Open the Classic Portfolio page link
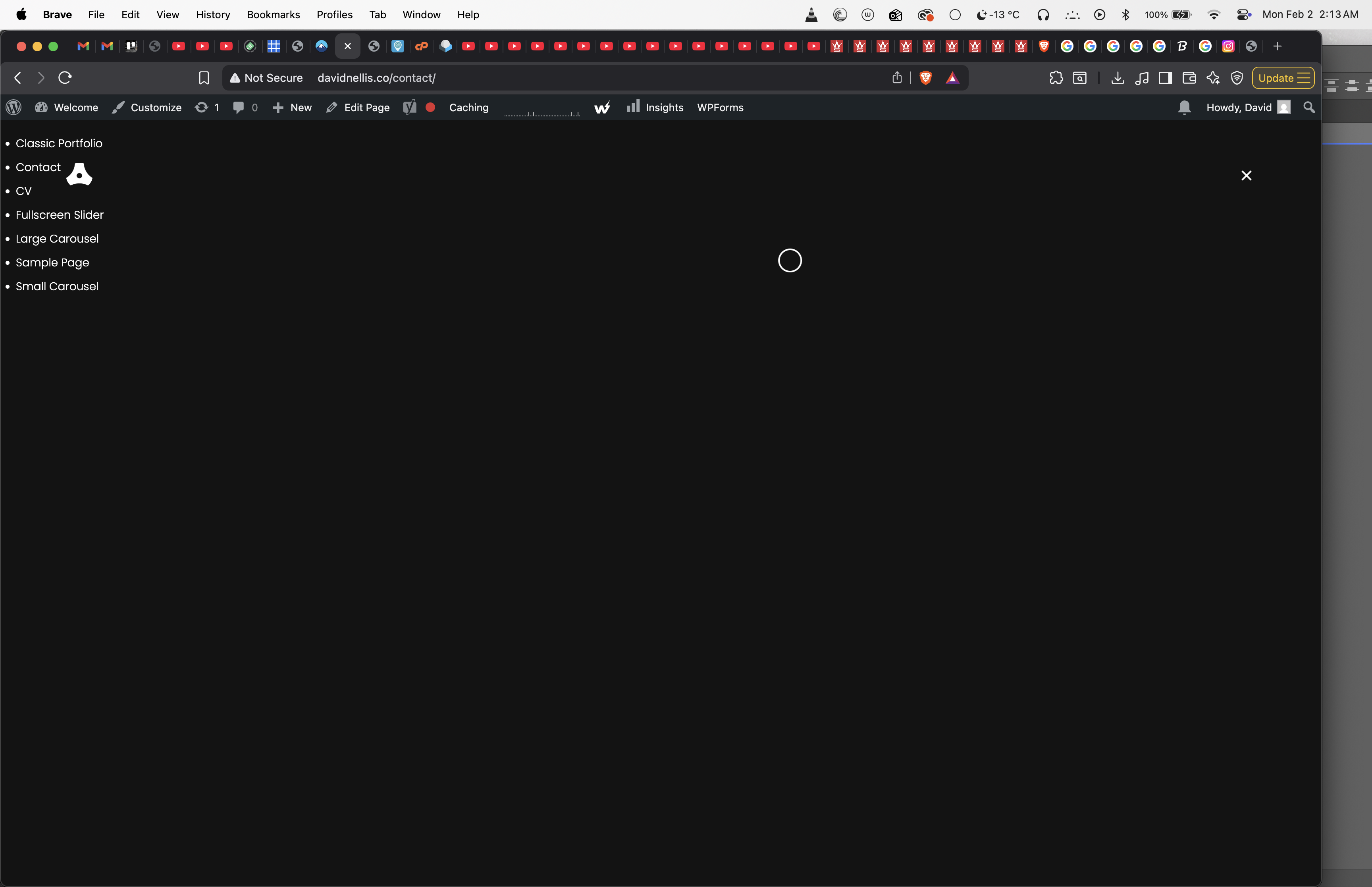1372x887 pixels. coord(59,143)
